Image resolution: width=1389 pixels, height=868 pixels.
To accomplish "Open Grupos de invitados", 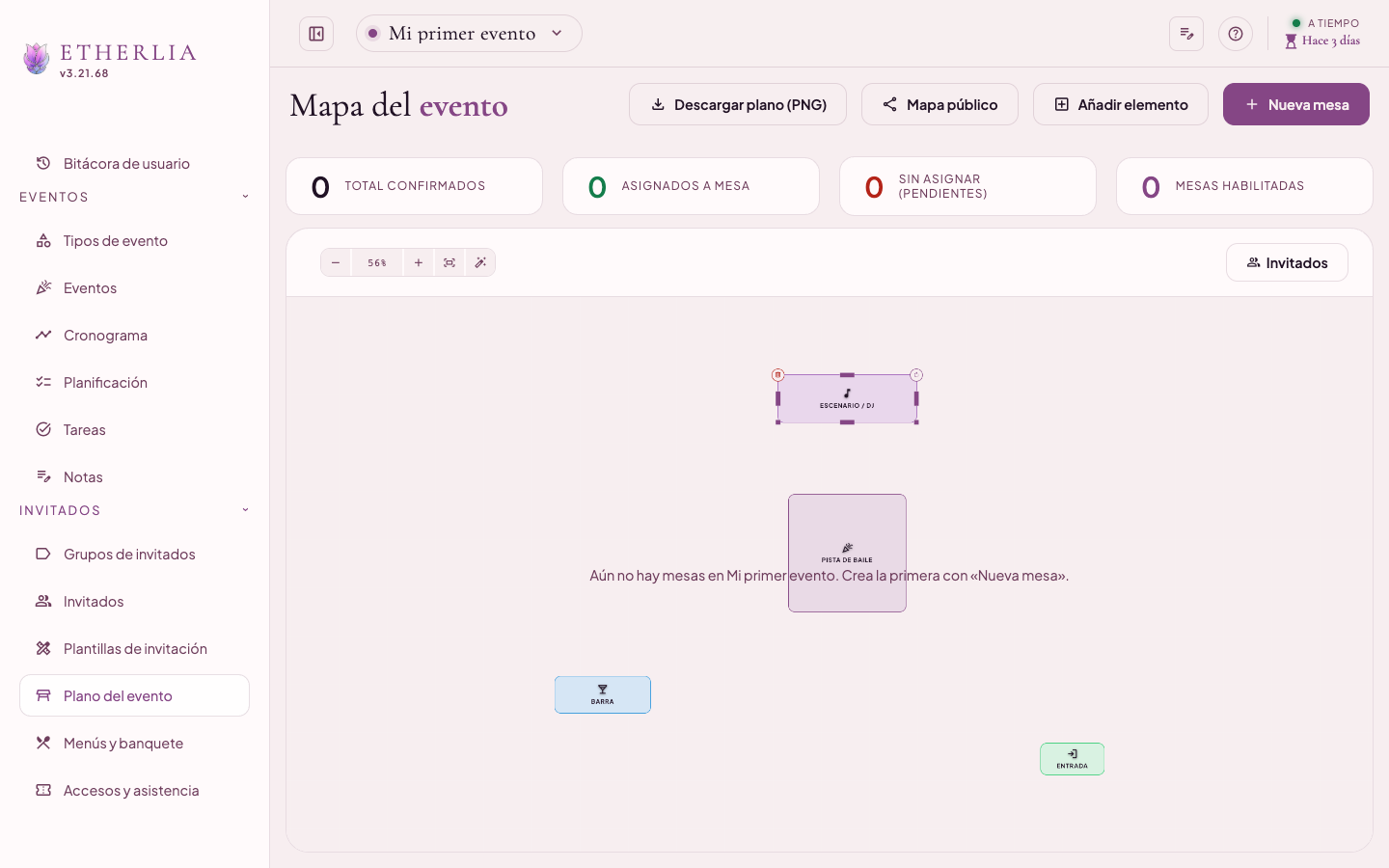I will coord(134,555).
